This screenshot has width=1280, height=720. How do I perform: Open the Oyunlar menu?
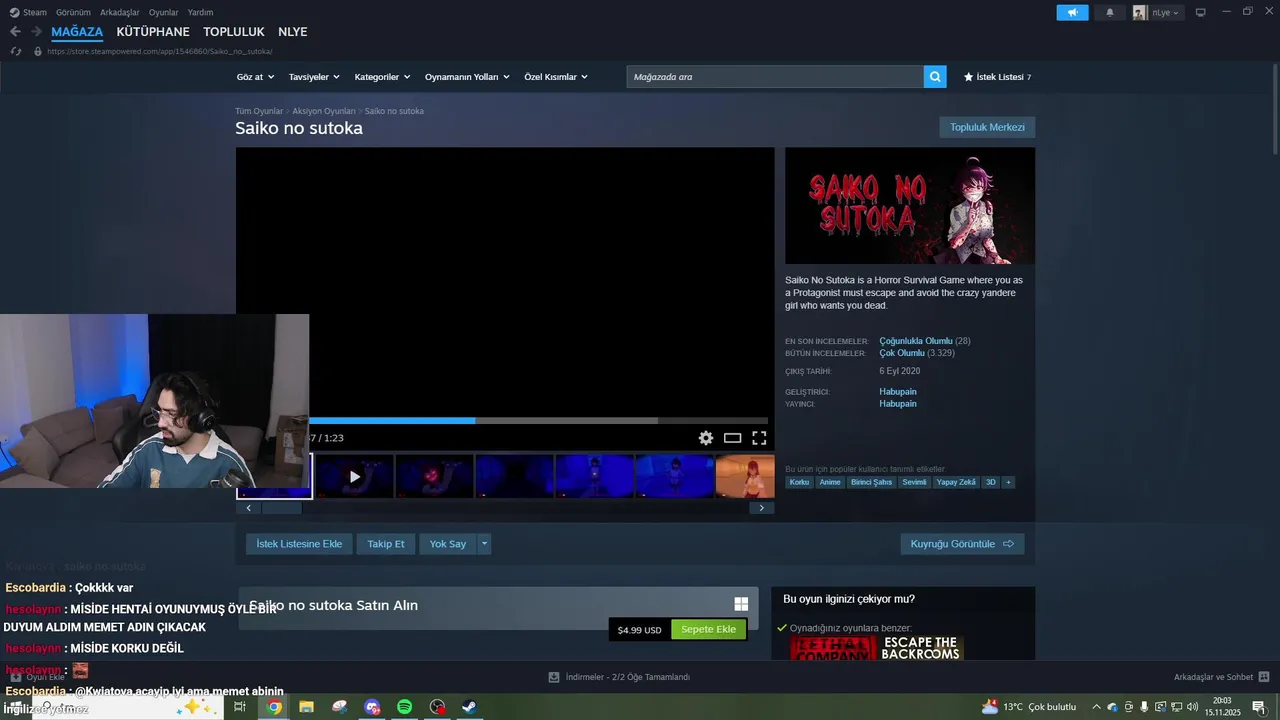[163, 12]
